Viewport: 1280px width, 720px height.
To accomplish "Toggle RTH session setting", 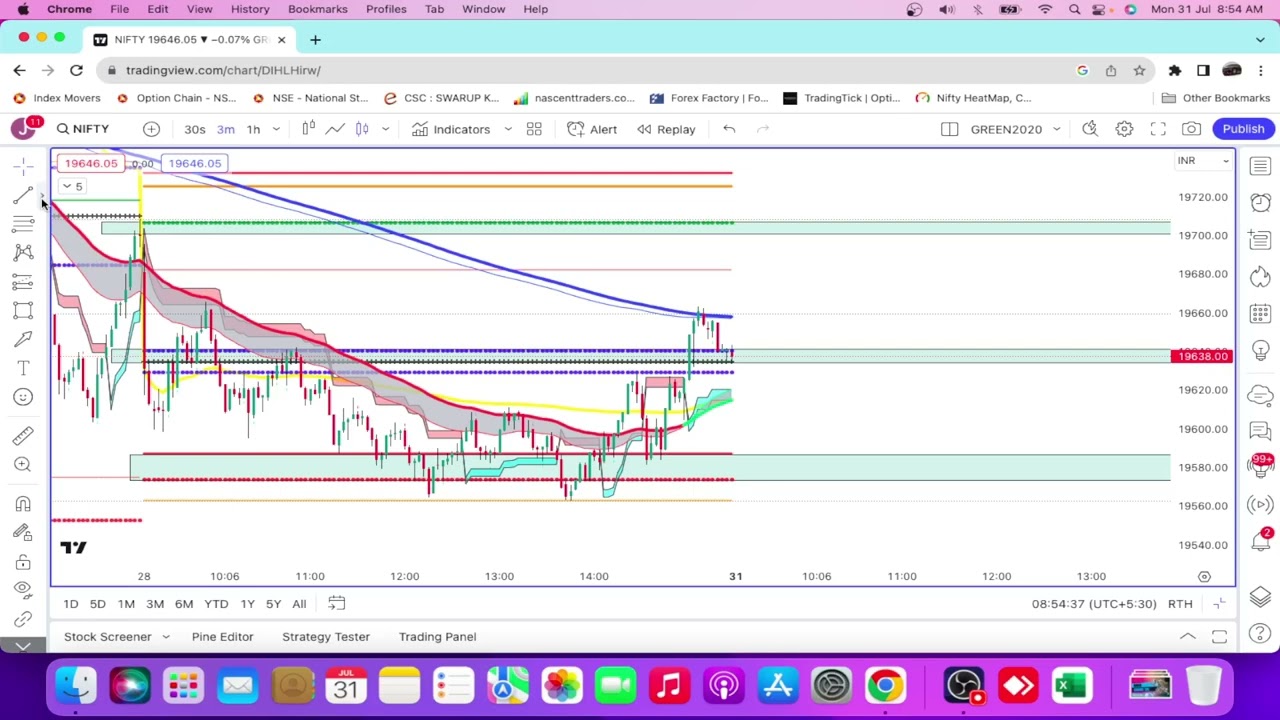I will [x=1180, y=604].
